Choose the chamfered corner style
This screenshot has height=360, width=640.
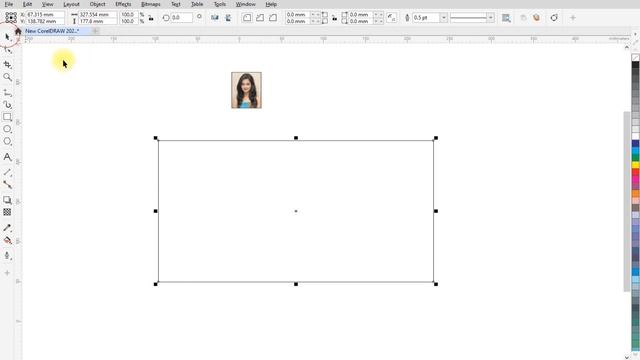pos(273,18)
